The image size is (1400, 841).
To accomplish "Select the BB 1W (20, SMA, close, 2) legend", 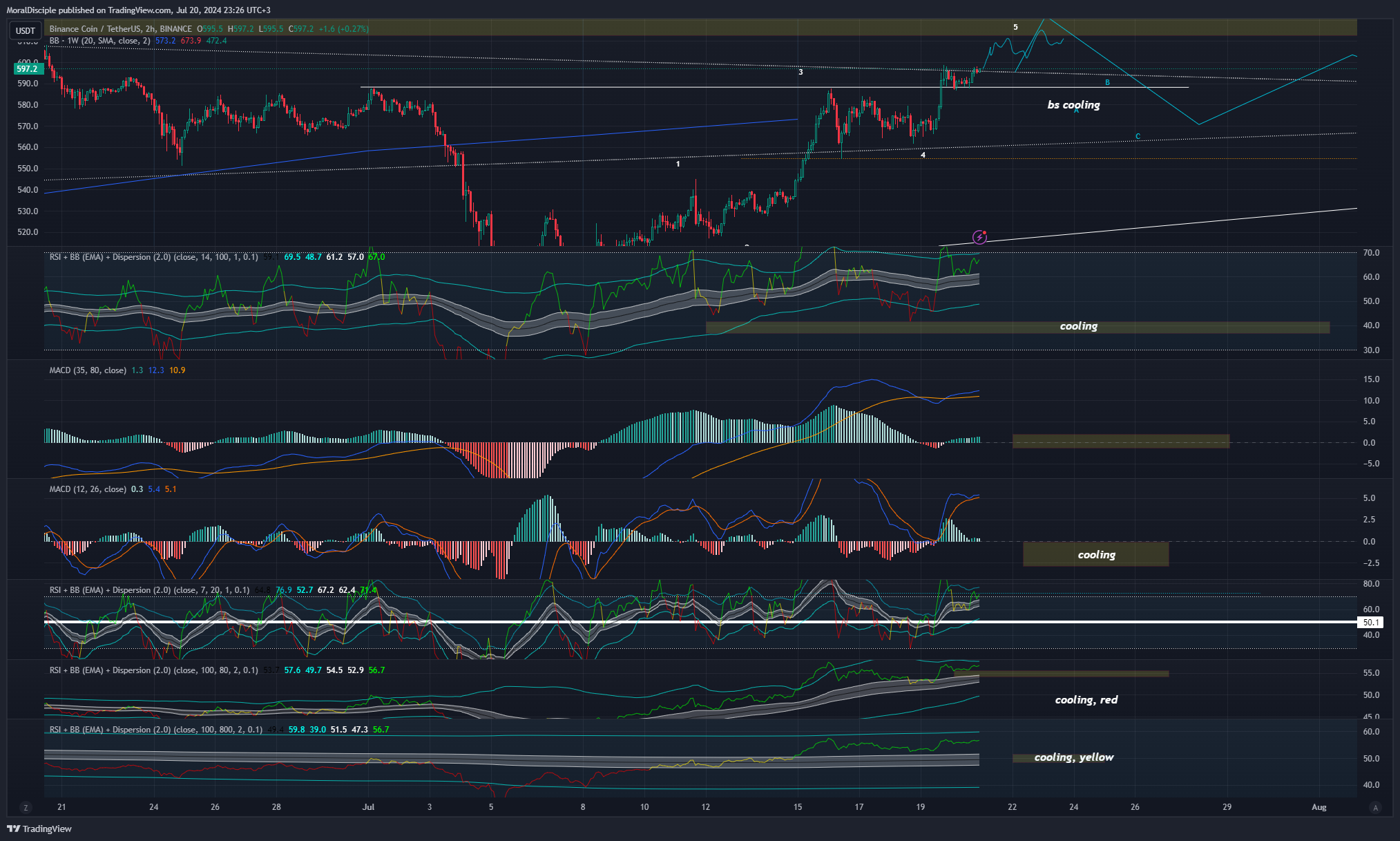I will [x=99, y=41].
